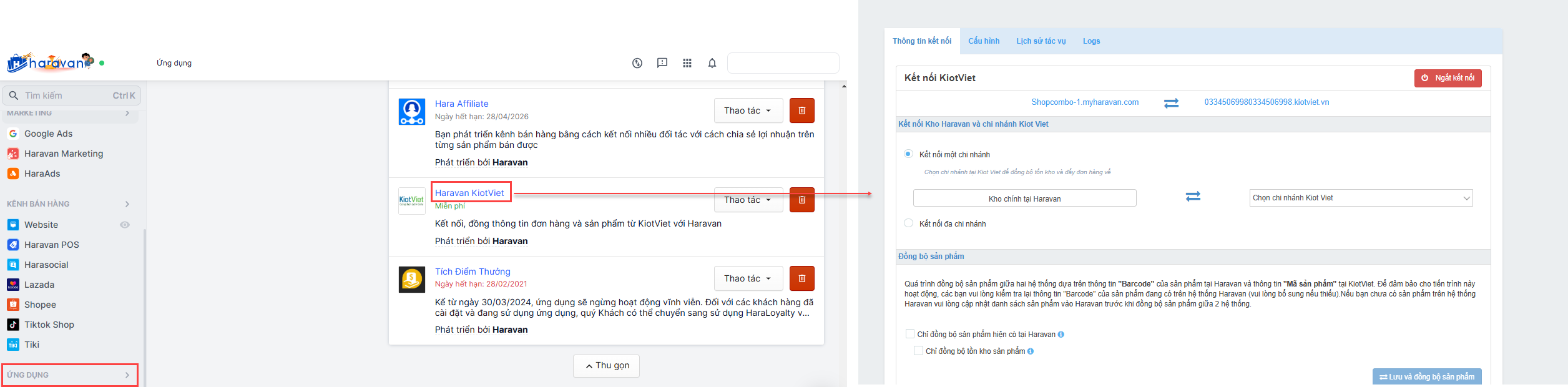Delete Tích Điểm Thưởng with trash button

802,278
